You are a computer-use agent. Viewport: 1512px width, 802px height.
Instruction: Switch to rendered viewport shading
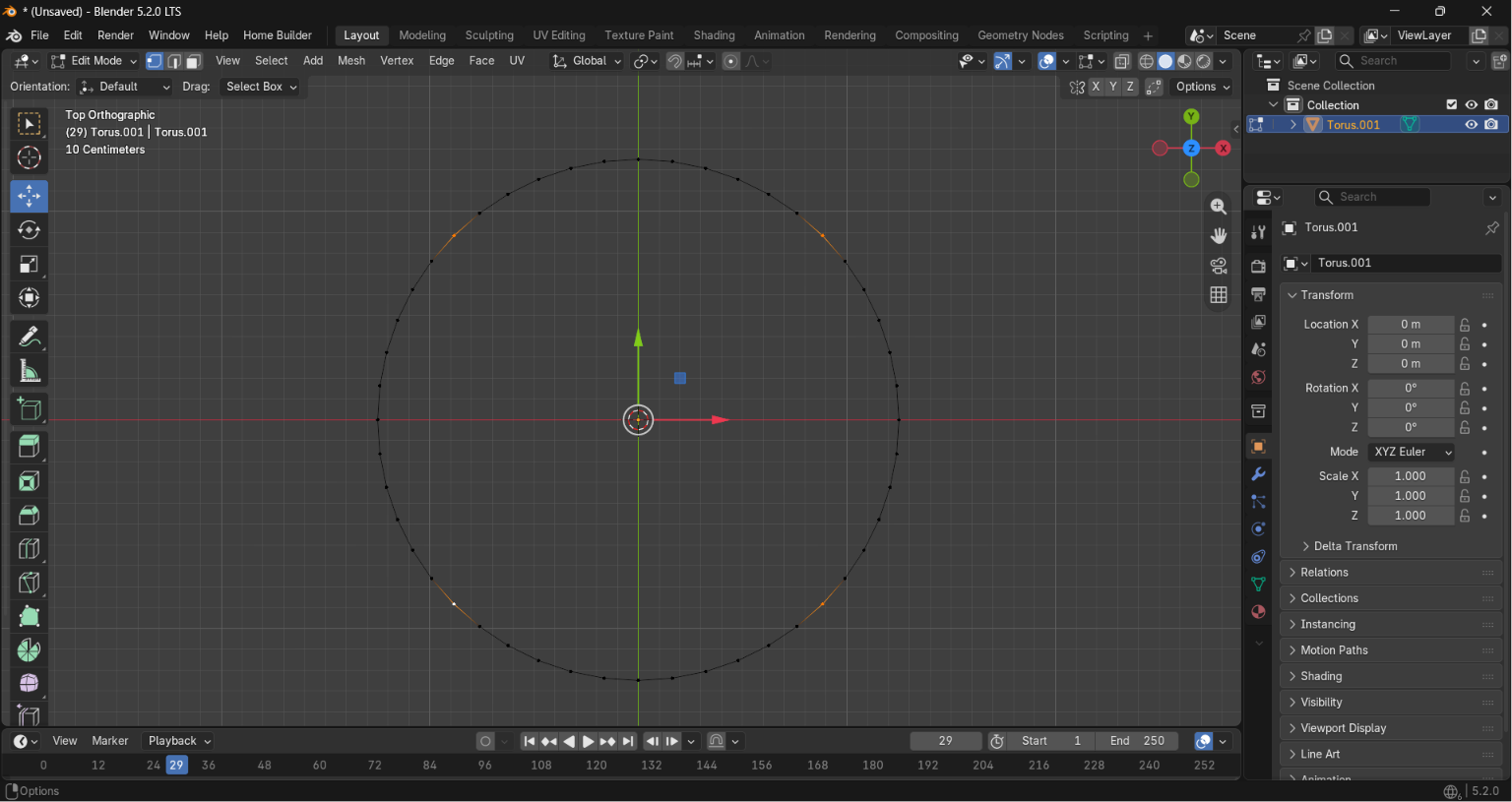click(1204, 61)
